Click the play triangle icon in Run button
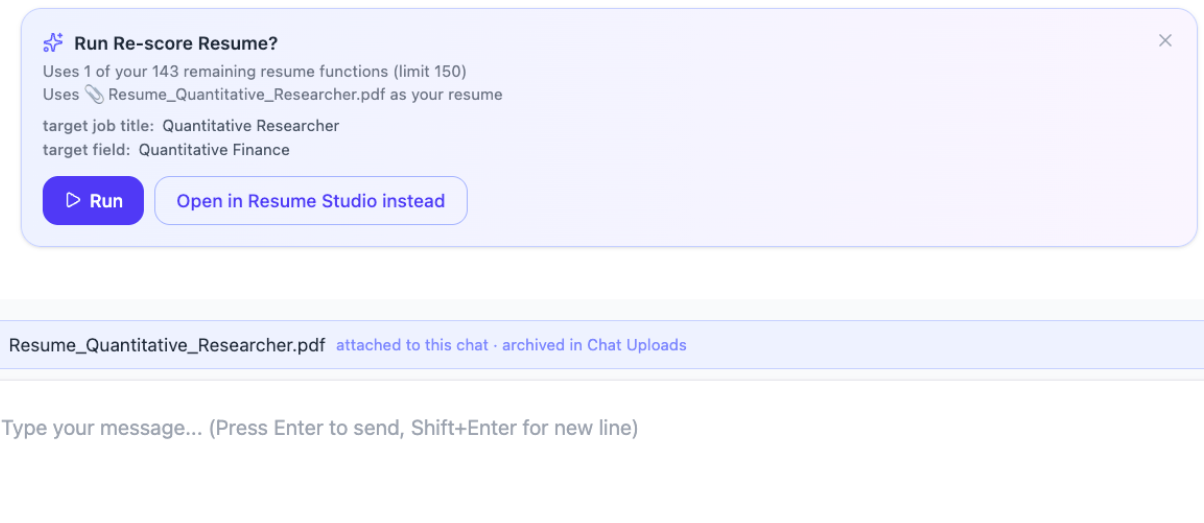The image size is (1204, 523). [x=73, y=200]
